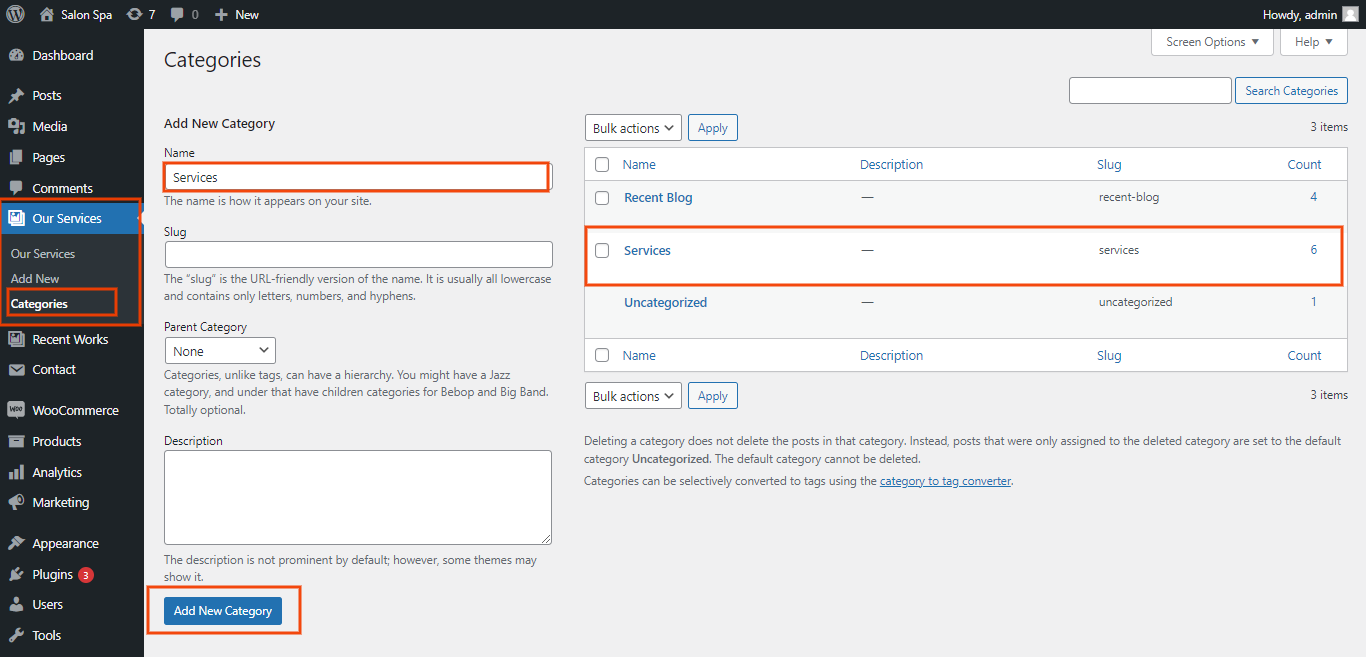Open the Appearance paintbrush icon
Screen dimensions: 1366x657
pos(16,544)
